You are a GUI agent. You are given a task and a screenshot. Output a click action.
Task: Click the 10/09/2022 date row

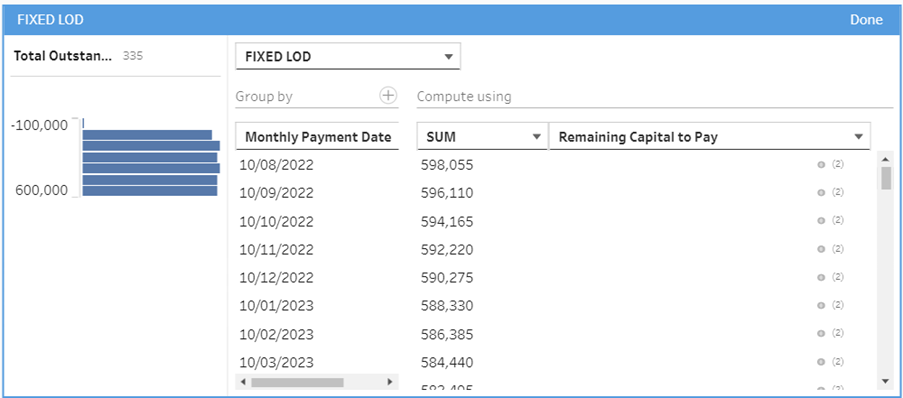coord(276,193)
